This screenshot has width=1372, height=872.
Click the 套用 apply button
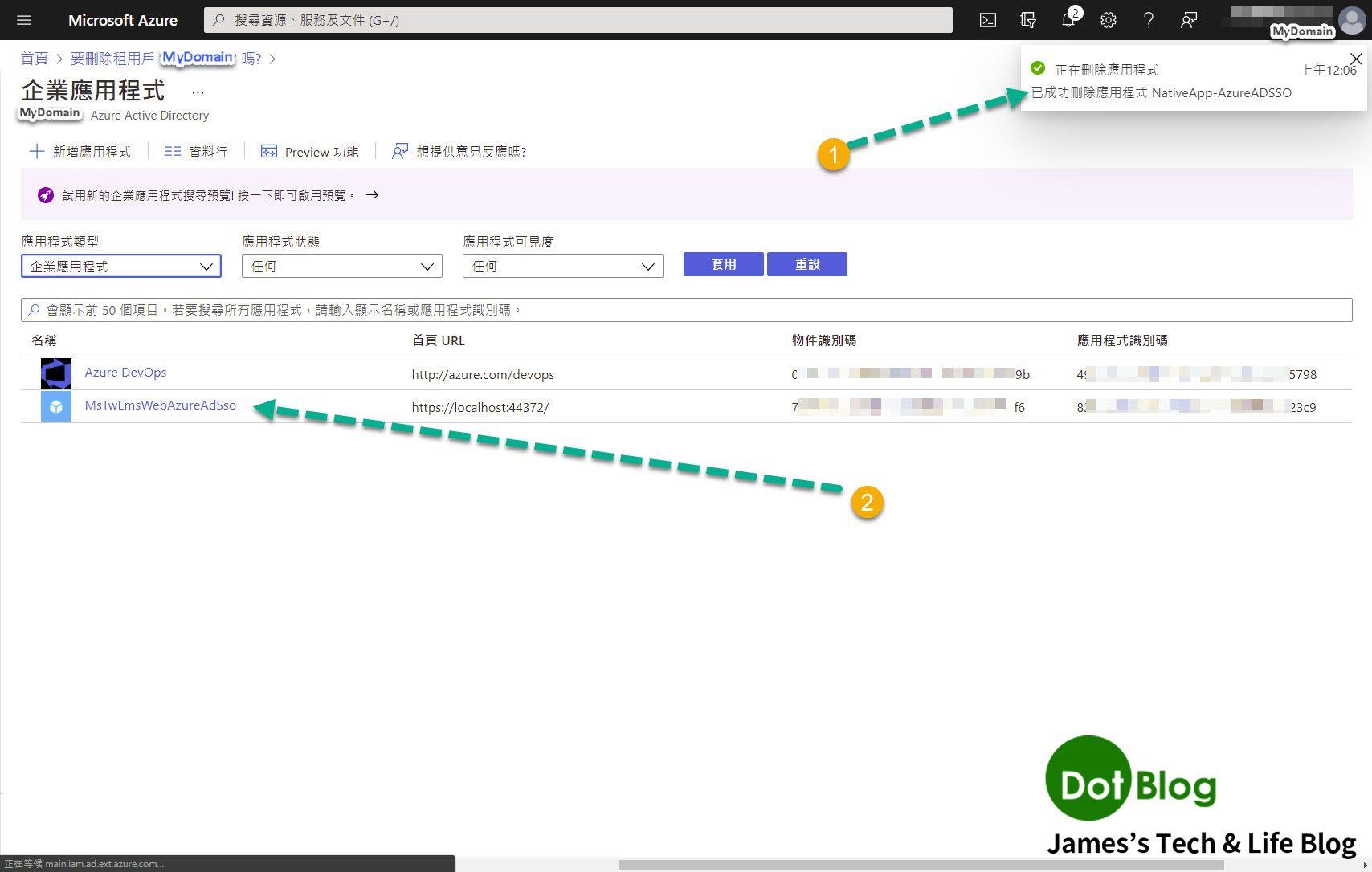pyautogui.click(x=724, y=264)
